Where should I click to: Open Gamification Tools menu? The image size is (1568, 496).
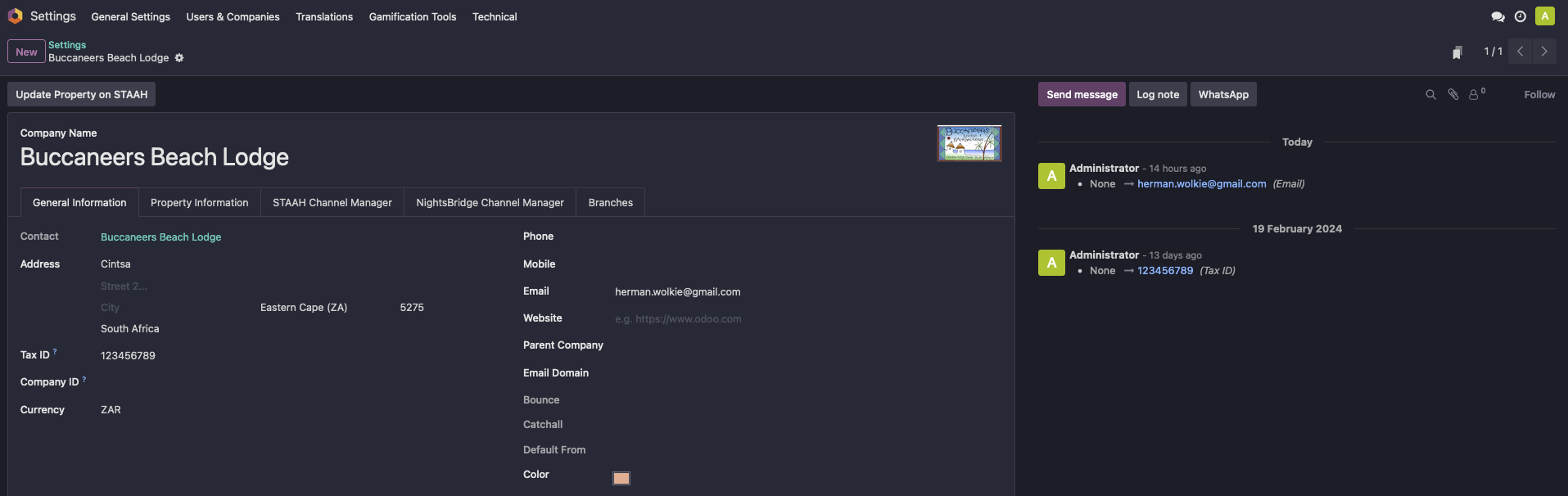[413, 16]
